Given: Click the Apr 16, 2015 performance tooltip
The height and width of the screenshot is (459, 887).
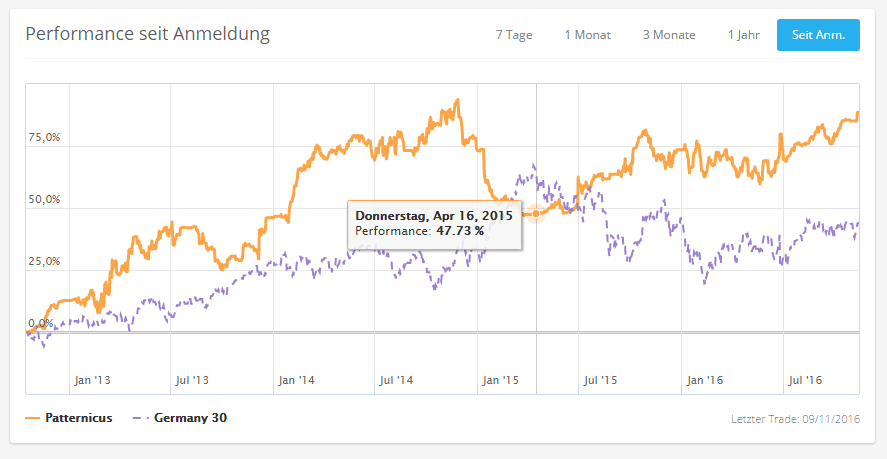Looking at the screenshot, I should pos(434,223).
